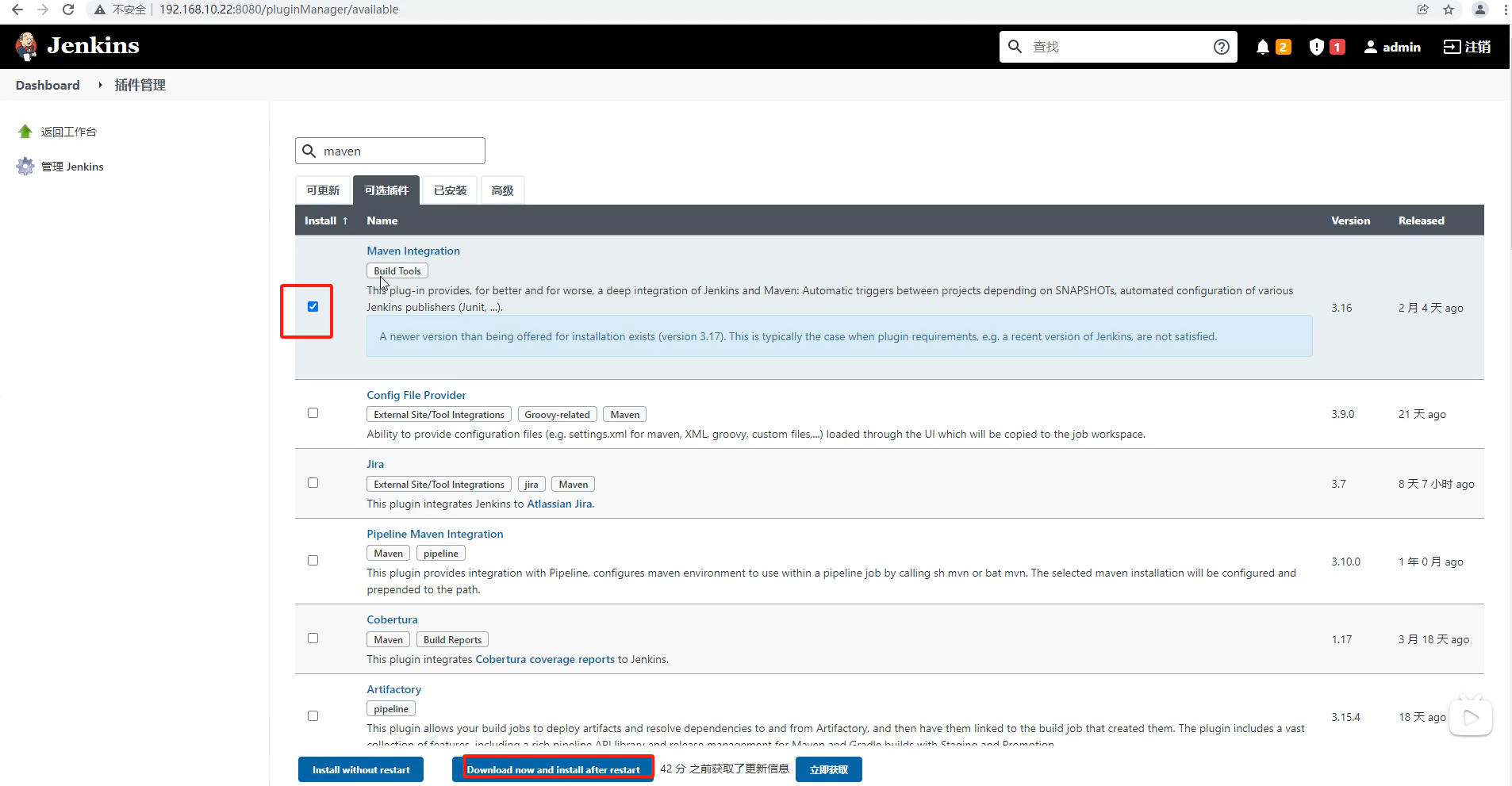Viewport: 1512px width, 786px height.
Task: Sort by the Name column header
Action: (382, 220)
